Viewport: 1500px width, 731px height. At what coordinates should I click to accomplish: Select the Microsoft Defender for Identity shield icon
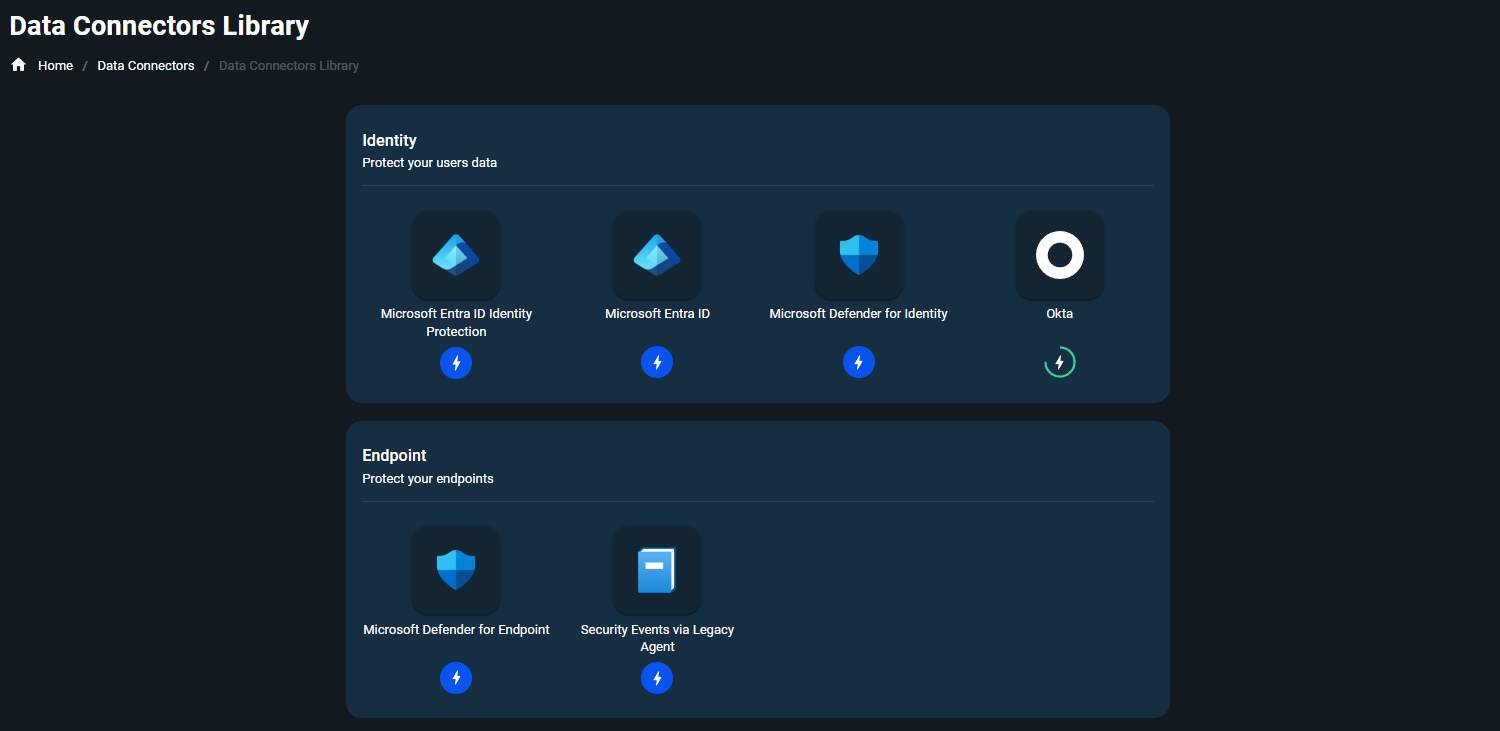[859, 255]
